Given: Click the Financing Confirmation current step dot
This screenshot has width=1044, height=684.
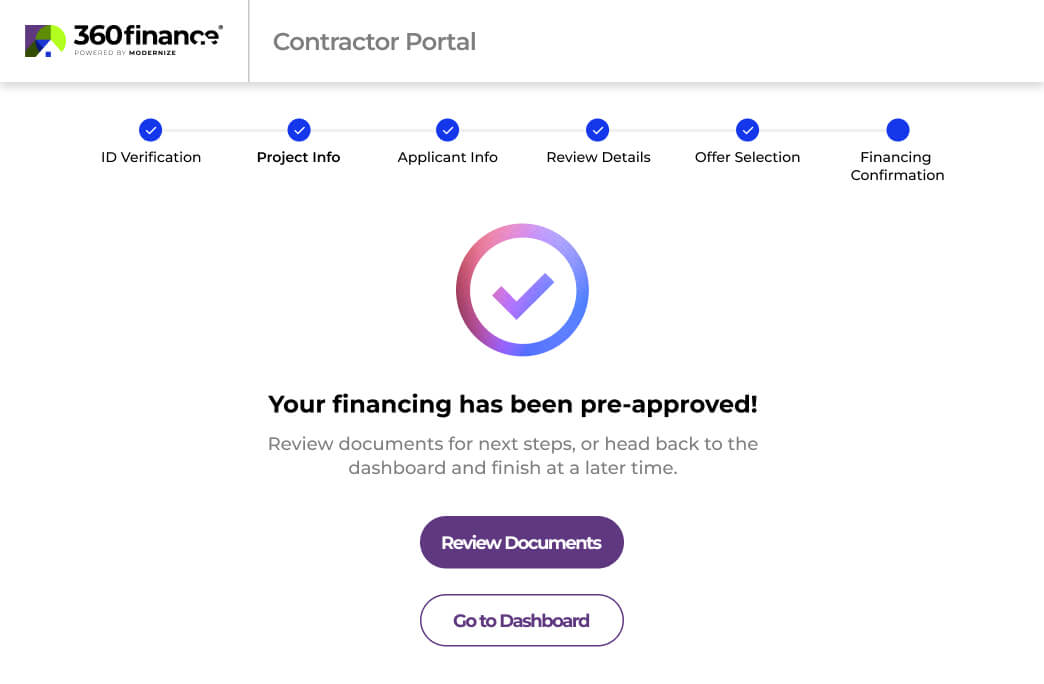Looking at the screenshot, I should tap(897, 130).
